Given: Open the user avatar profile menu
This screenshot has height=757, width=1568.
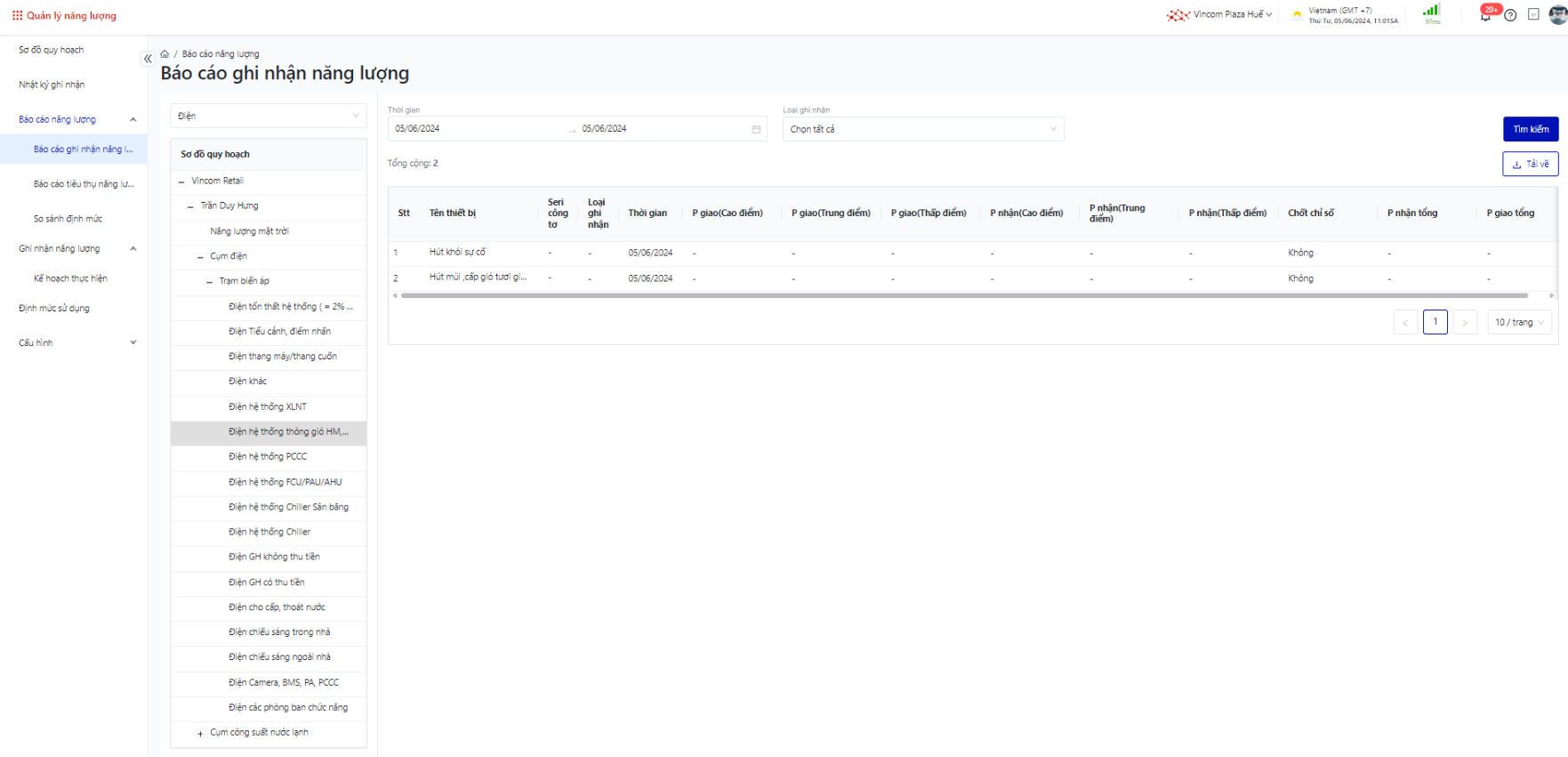Looking at the screenshot, I should (x=1557, y=14).
